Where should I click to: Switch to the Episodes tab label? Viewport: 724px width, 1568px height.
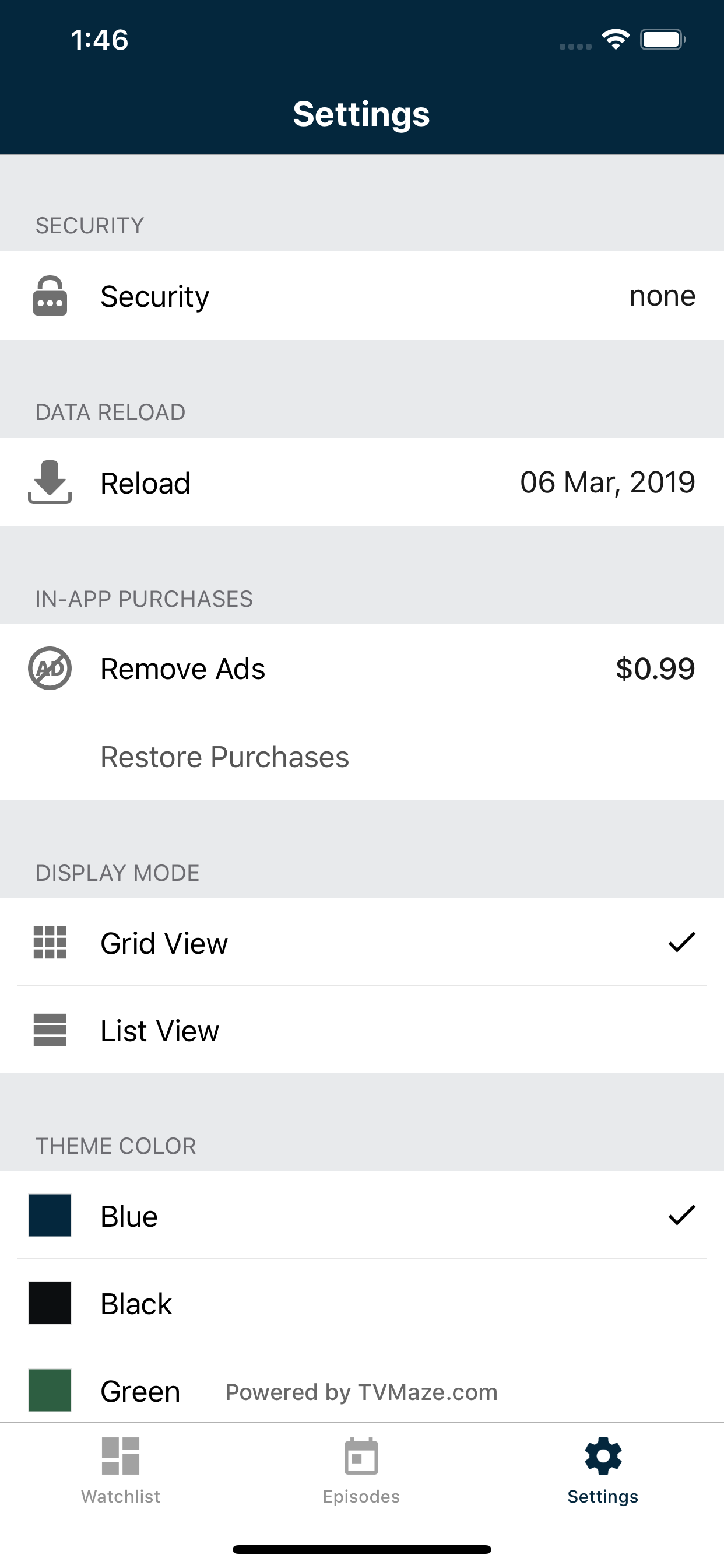[x=361, y=1496]
